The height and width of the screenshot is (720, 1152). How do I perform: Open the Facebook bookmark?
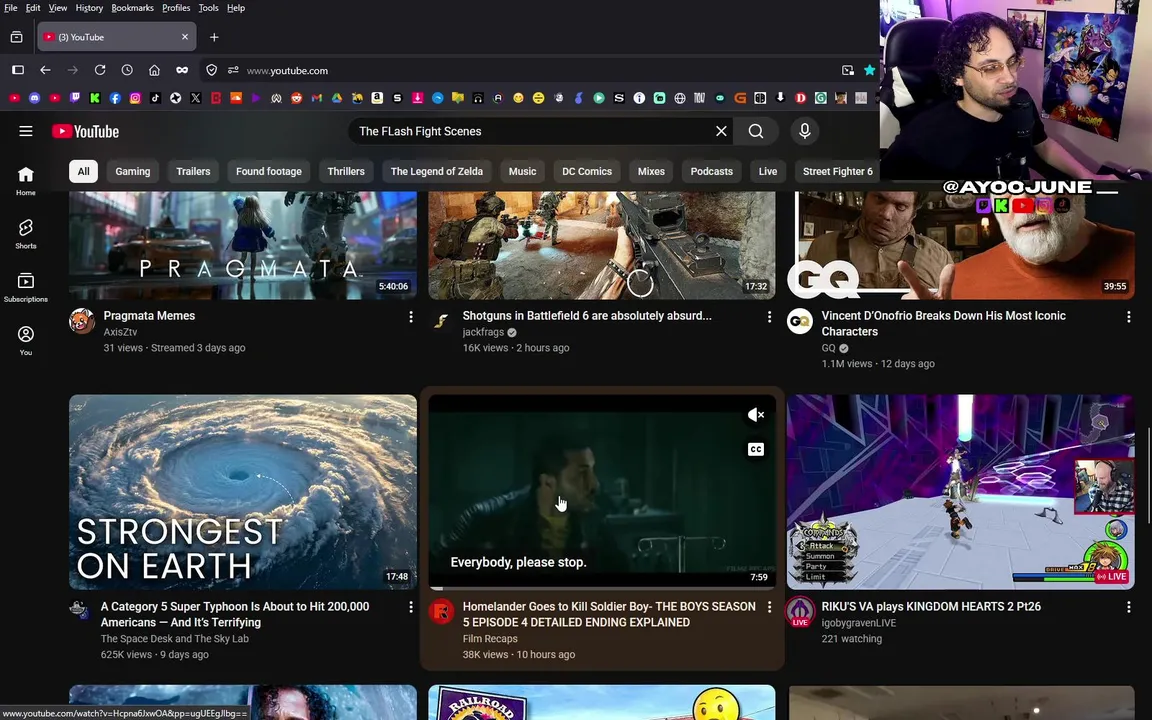click(x=115, y=98)
